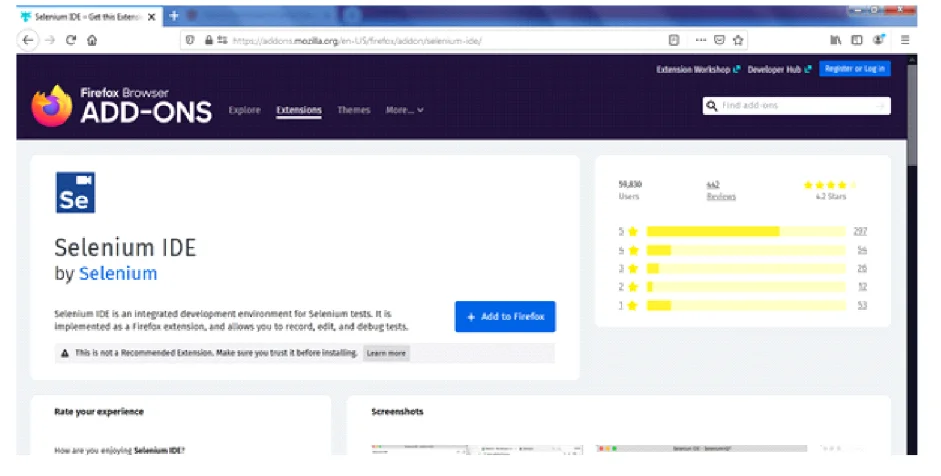
Task: Bookmark this page with the star icon
Action: (738, 40)
